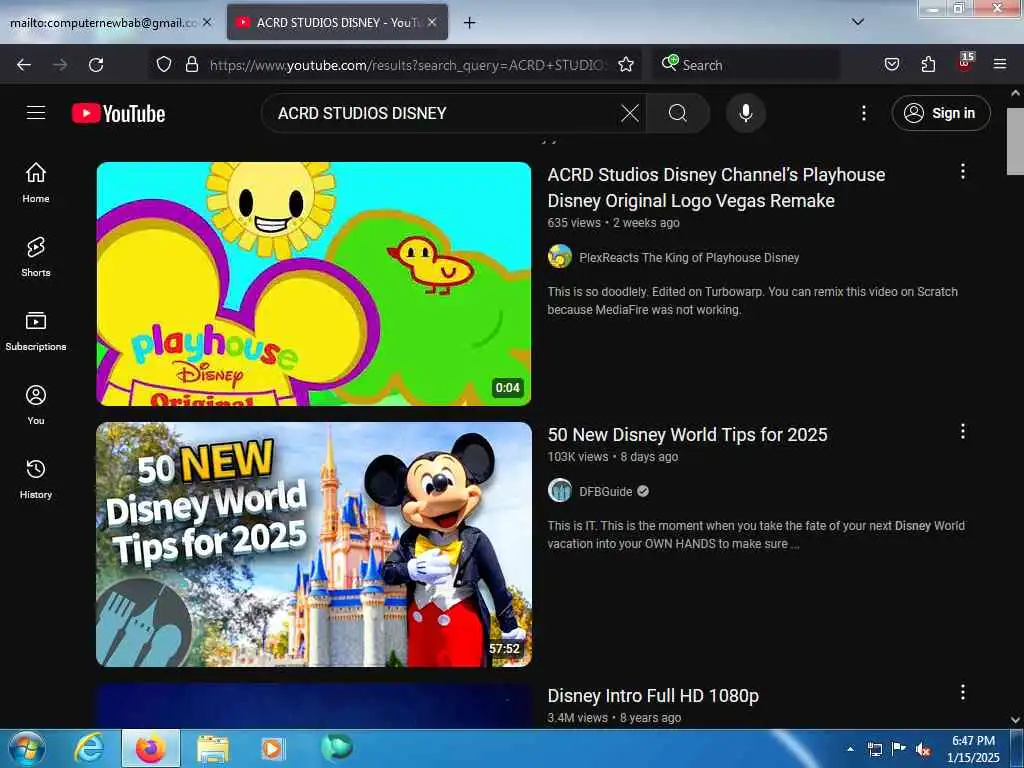Show hidden system tray icons
Screen dimensions: 1024x768
click(x=850, y=749)
